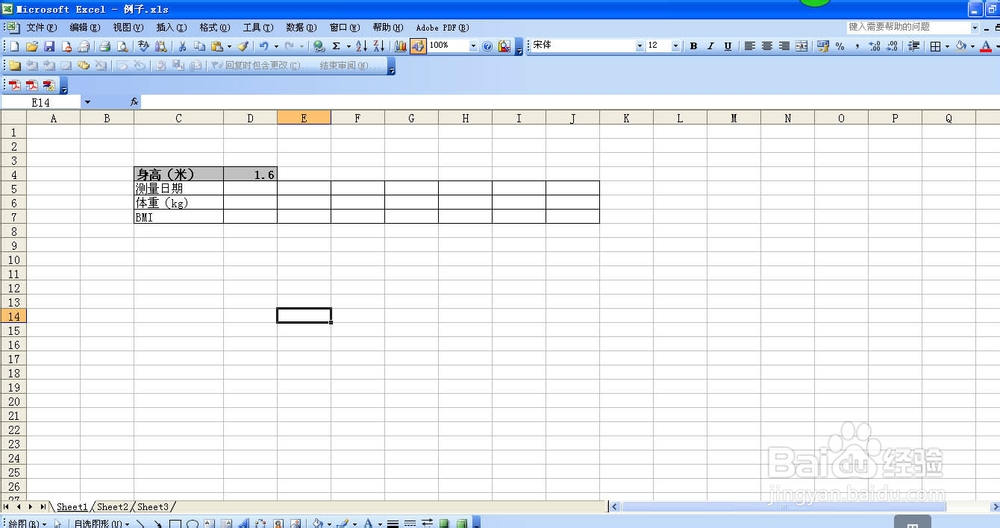The image size is (1000, 528).
Task: Expand the font name 宋体 dropdown
Action: pos(640,46)
